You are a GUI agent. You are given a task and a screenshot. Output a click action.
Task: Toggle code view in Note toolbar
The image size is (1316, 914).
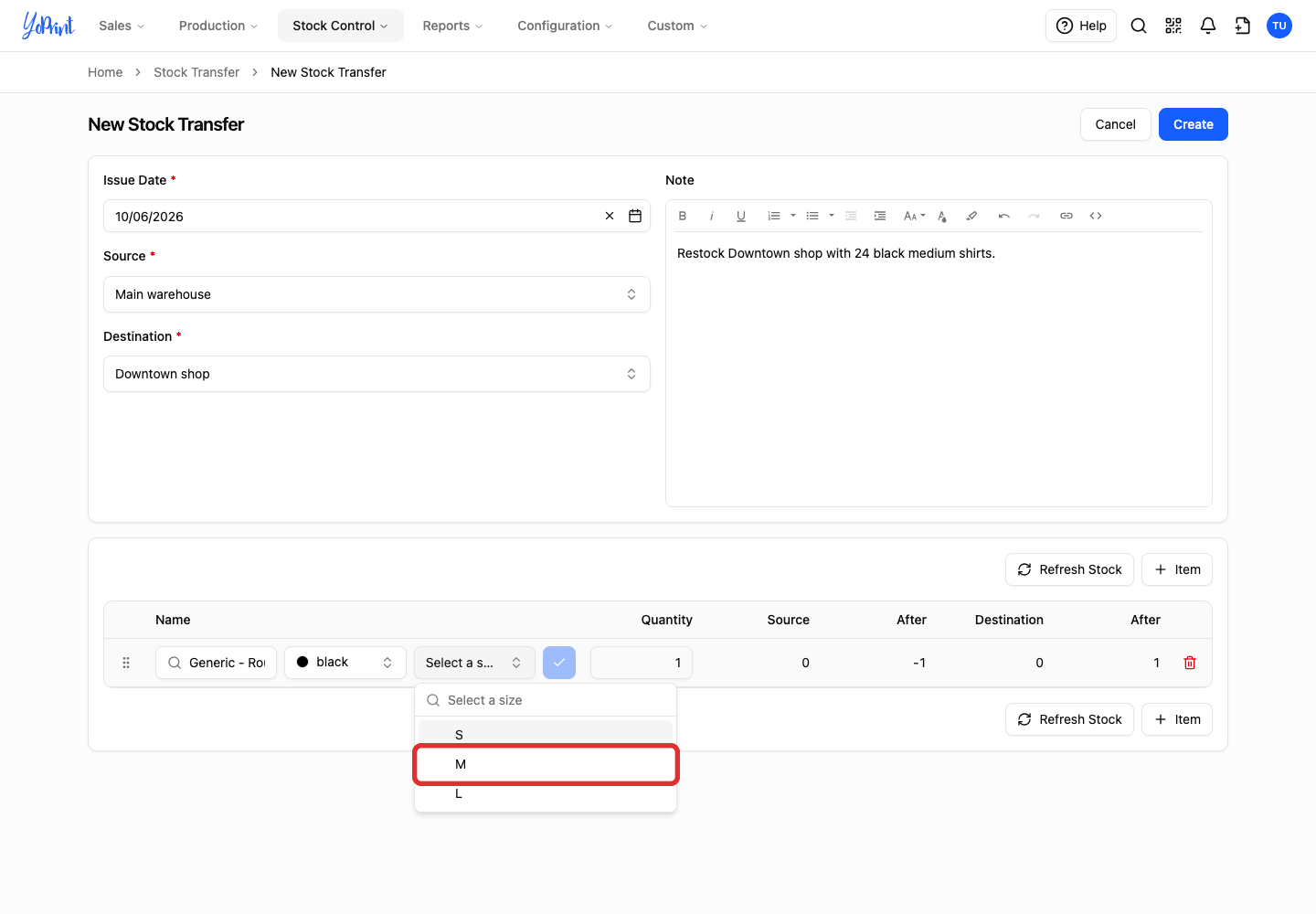click(x=1096, y=216)
